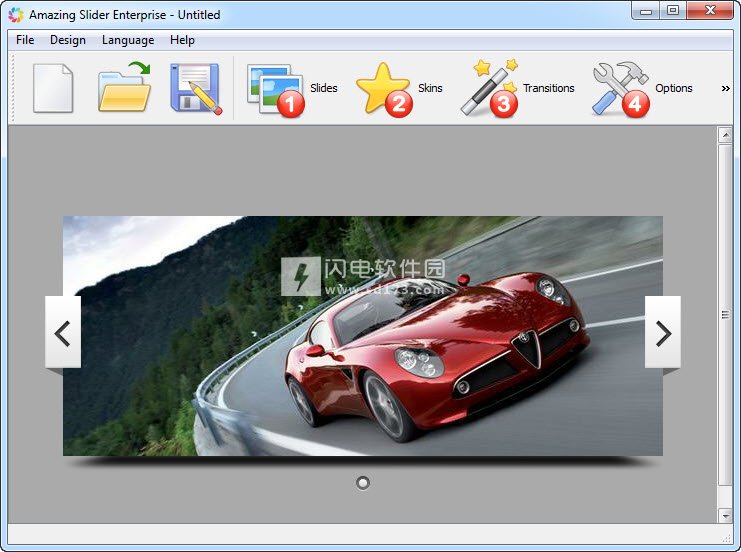Open the Help menu

pos(182,40)
